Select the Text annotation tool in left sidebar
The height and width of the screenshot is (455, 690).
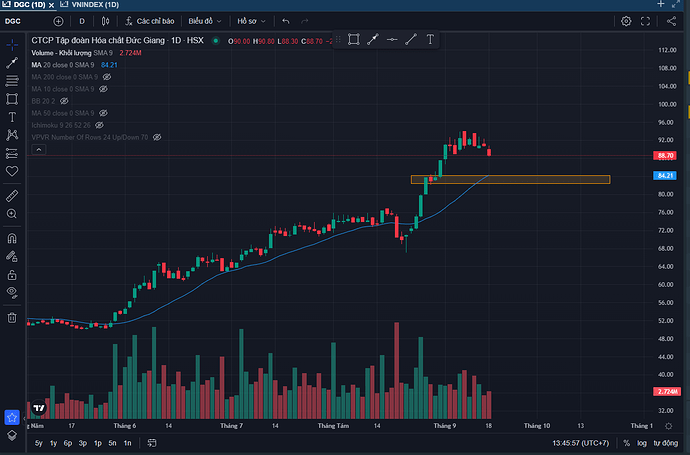12,116
